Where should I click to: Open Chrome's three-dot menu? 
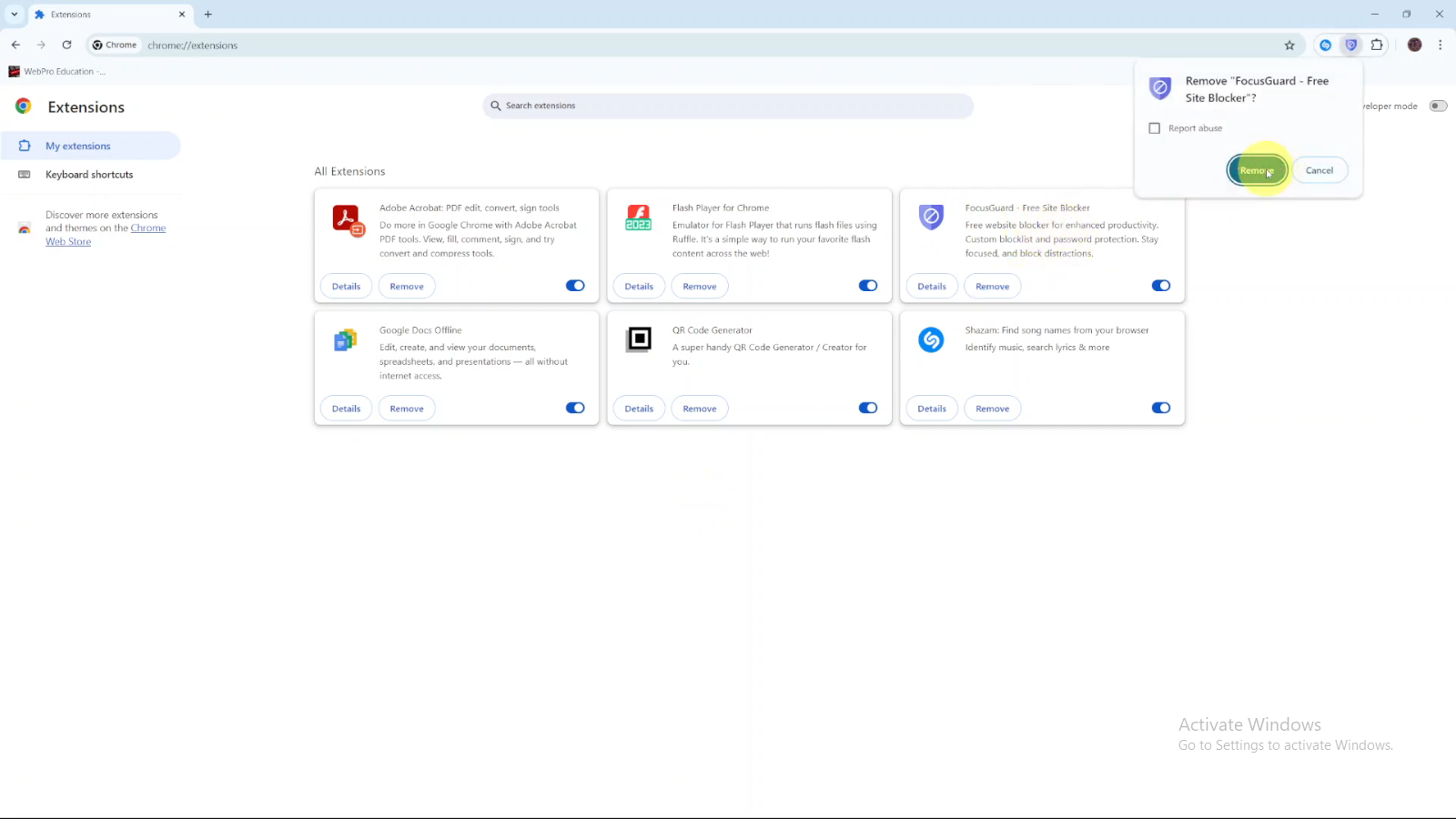(x=1440, y=45)
